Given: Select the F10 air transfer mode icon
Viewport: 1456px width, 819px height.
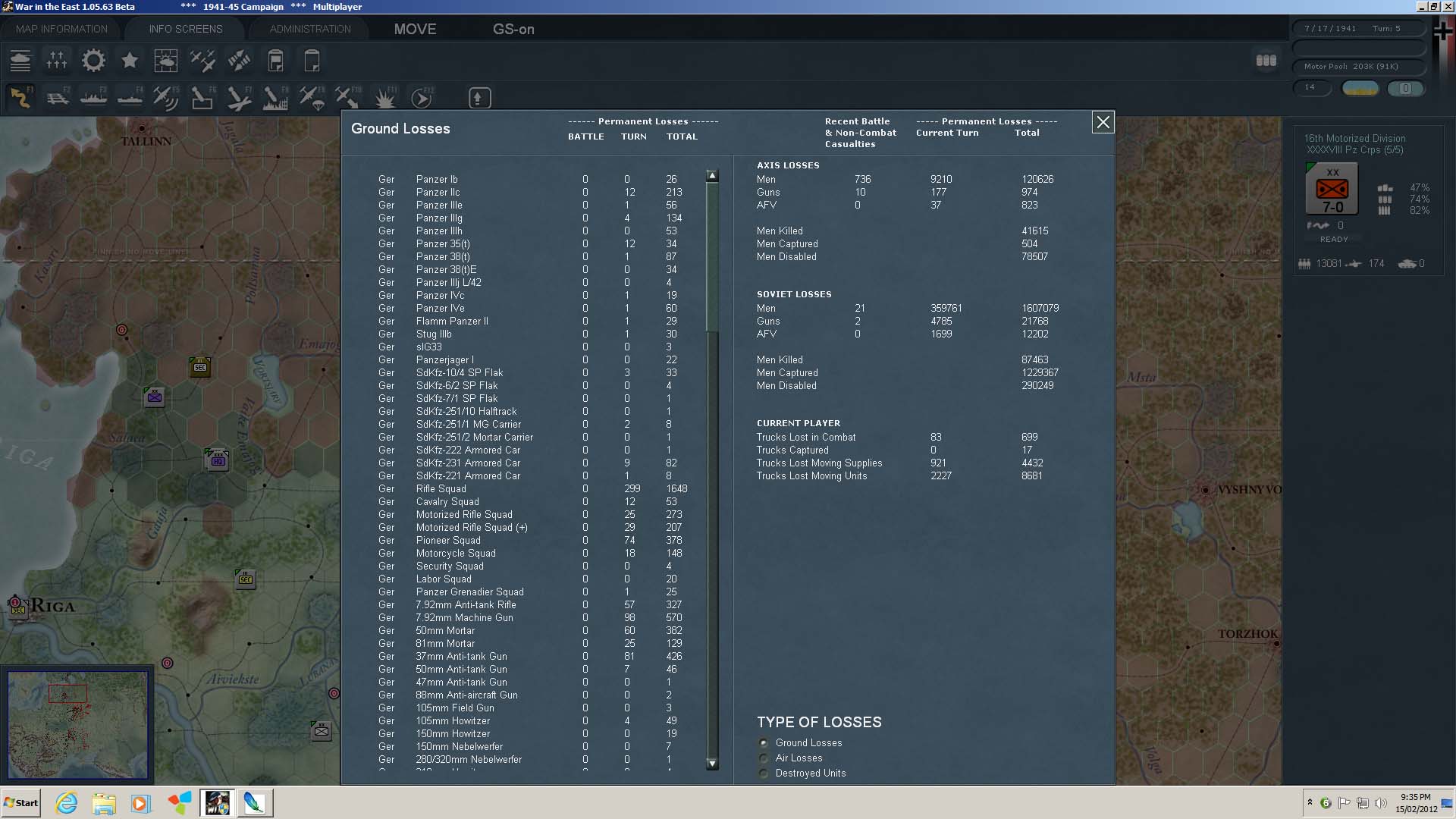Looking at the screenshot, I should point(348,98).
